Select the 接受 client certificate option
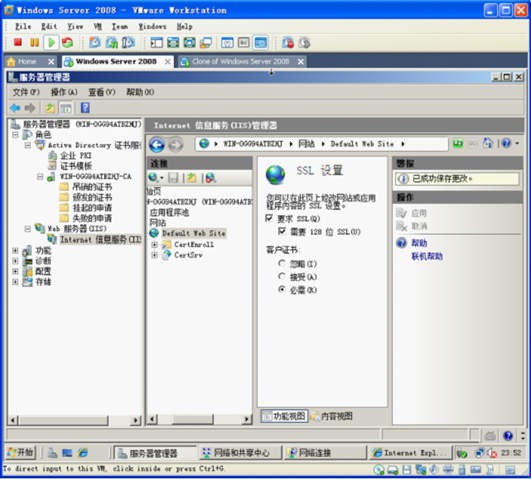The image size is (531, 479). 282,276
